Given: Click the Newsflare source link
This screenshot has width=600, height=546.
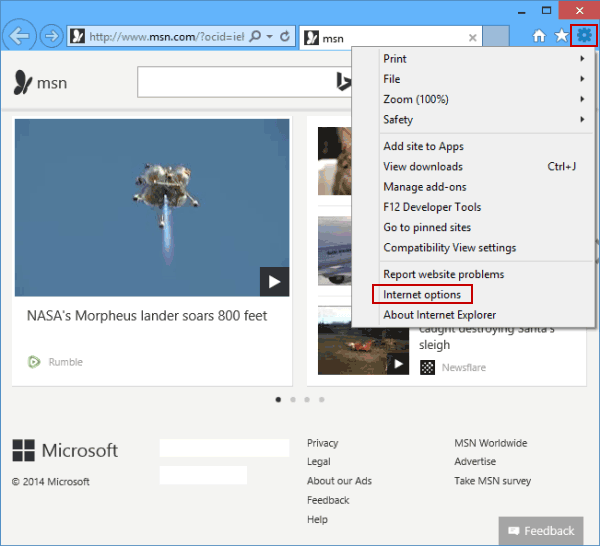Looking at the screenshot, I should [x=464, y=367].
